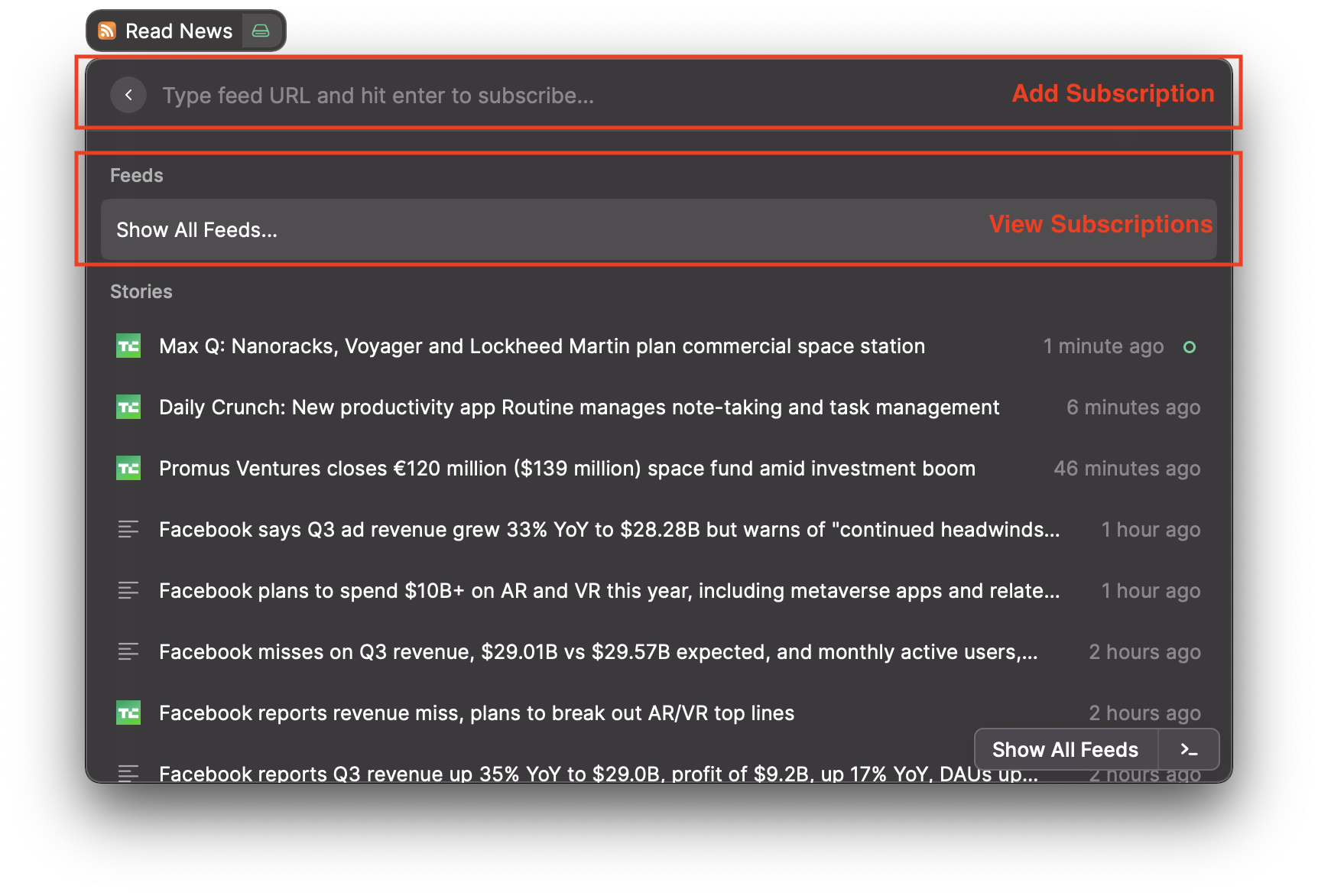Click the green unread indicator circle

point(1190,347)
